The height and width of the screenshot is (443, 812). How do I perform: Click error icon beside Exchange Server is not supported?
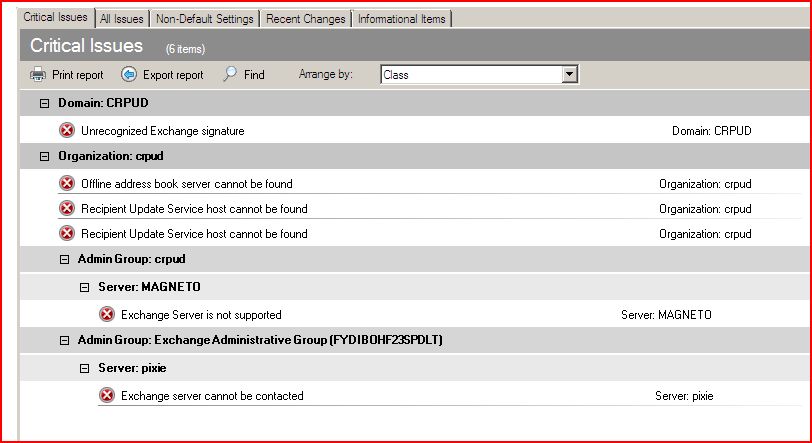click(x=107, y=314)
